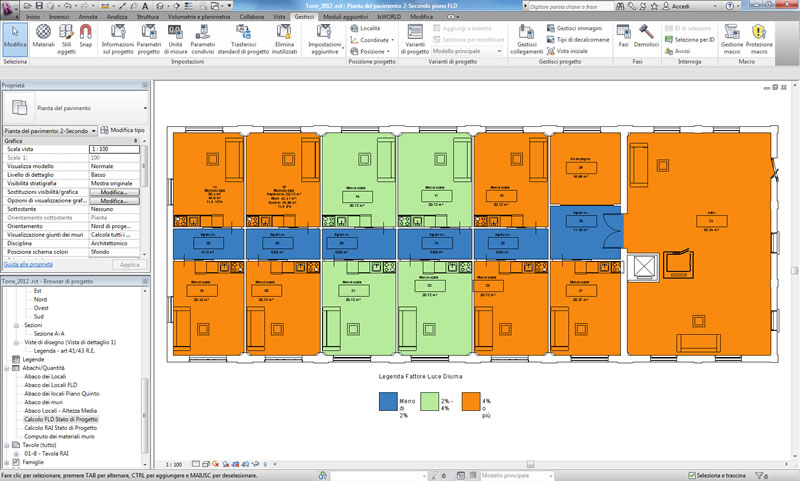The height and width of the screenshot is (481, 800).
Task: Switch to the Vista ribbon tab
Action: point(279,17)
